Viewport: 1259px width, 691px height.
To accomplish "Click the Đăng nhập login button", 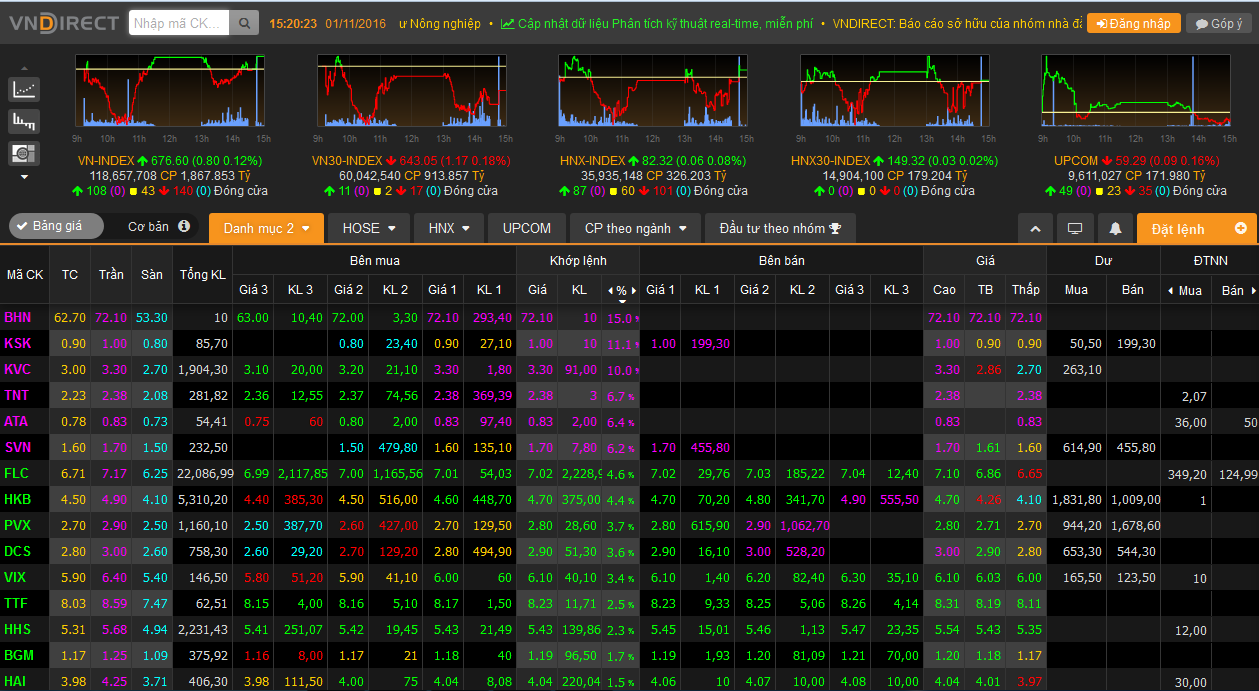I will pos(1134,23).
